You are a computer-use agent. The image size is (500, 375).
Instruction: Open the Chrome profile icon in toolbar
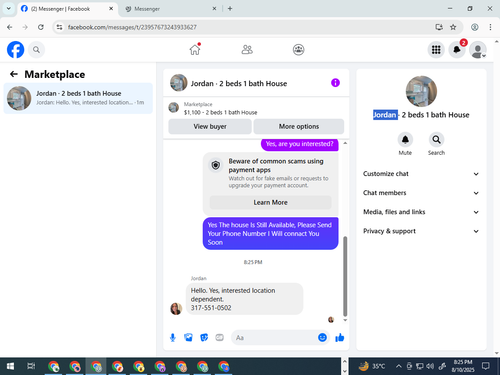tap(475, 27)
